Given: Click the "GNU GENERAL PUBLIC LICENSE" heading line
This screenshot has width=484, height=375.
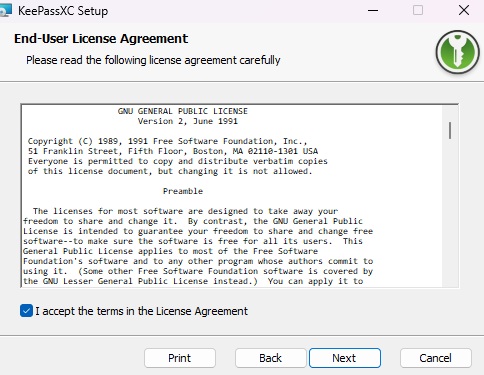Looking at the screenshot, I should pos(183,111).
